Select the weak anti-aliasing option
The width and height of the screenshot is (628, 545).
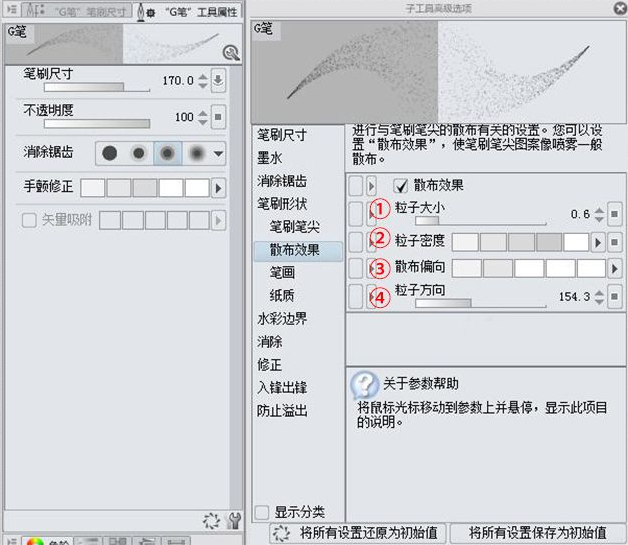(x=139, y=153)
